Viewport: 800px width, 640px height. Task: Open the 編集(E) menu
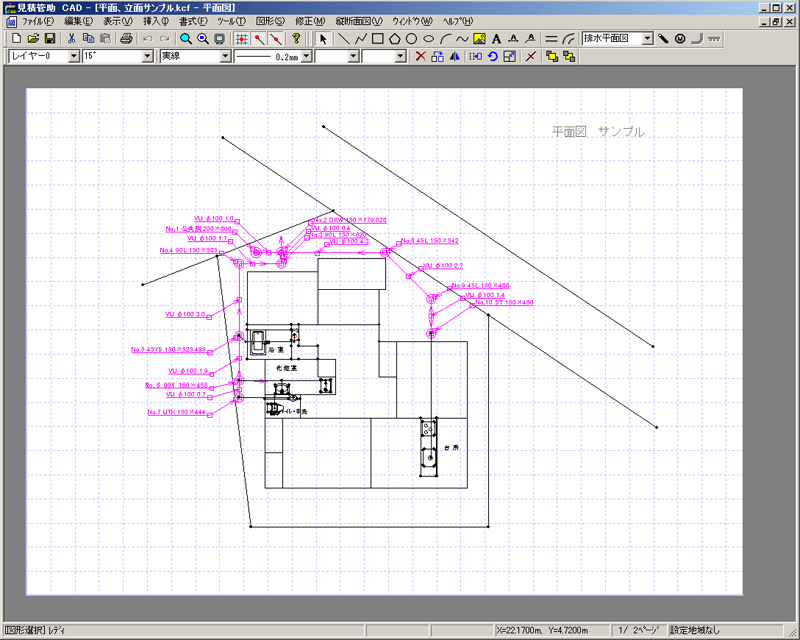pyautogui.click(x=78, y=21)
